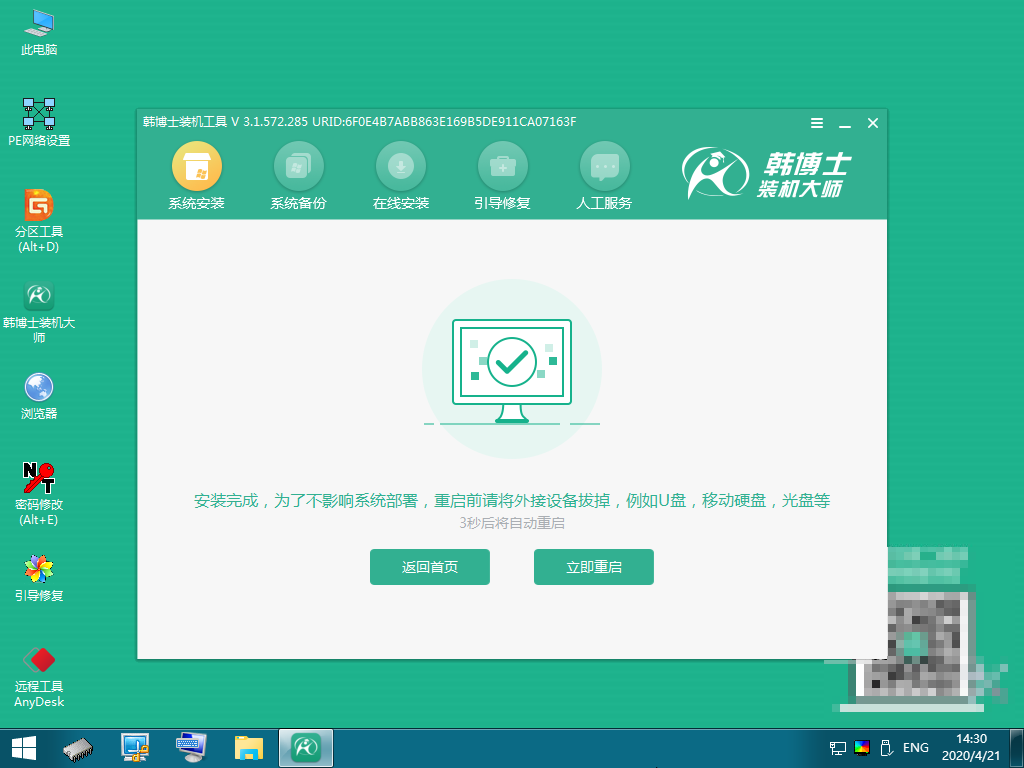Open 引导修复 tab in app toolbar
This screenshot has height=768, width=1024.
[502, 176]
